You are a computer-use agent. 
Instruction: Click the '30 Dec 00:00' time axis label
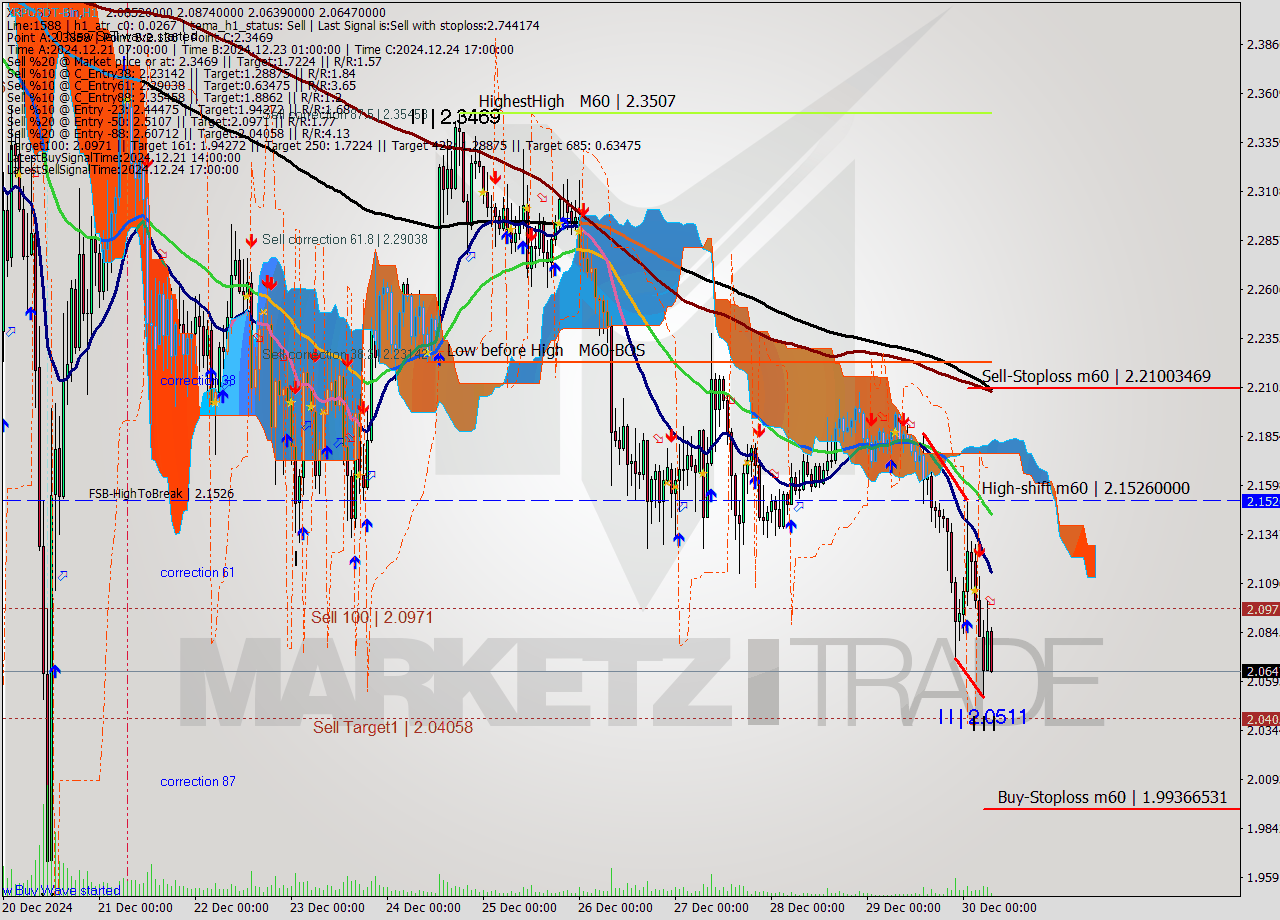tap(999, 908)
